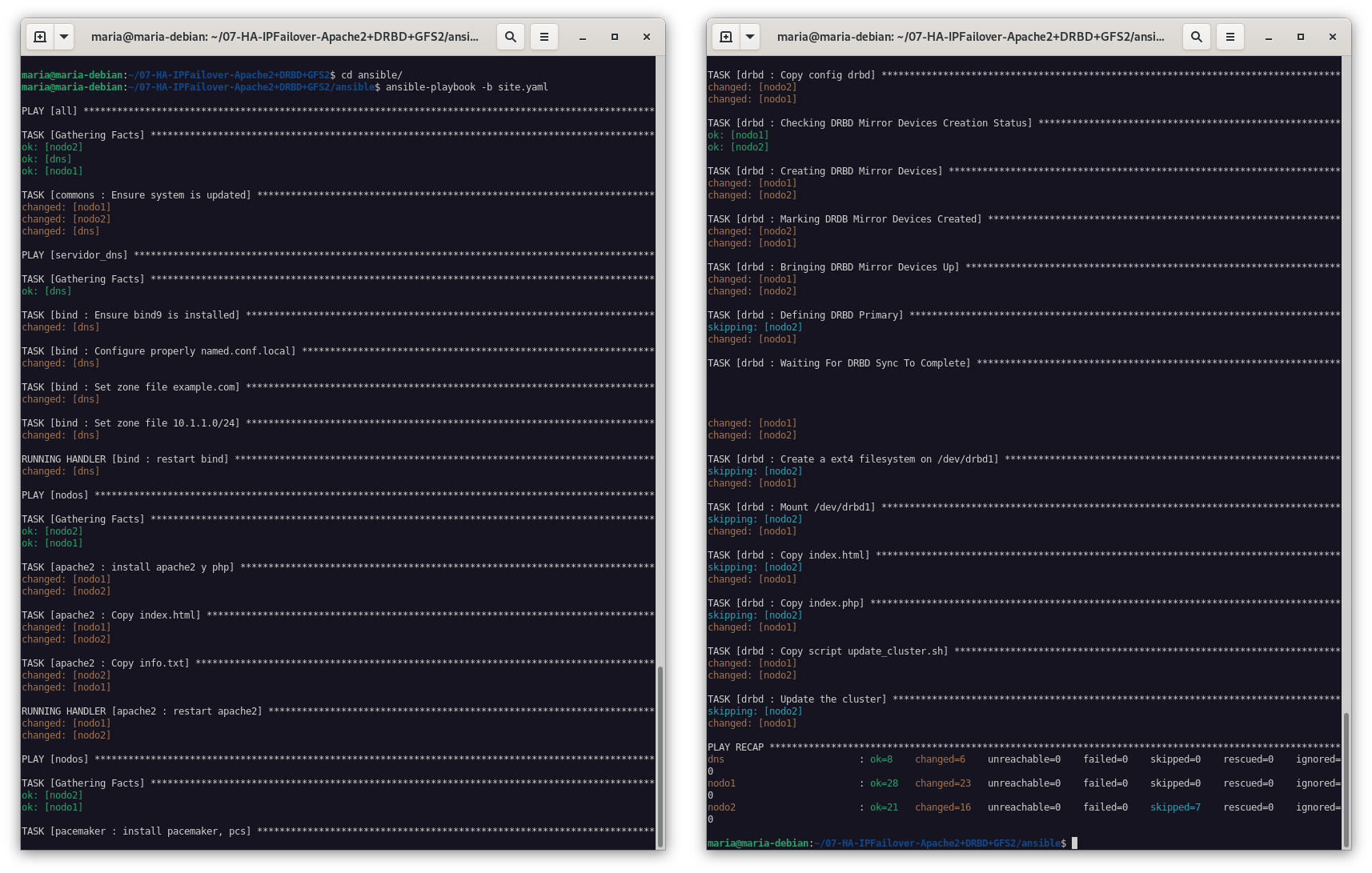Viewport: 1372px width, 873px height.
Task: Close the right terminal window
Action: coord(1333,37)
